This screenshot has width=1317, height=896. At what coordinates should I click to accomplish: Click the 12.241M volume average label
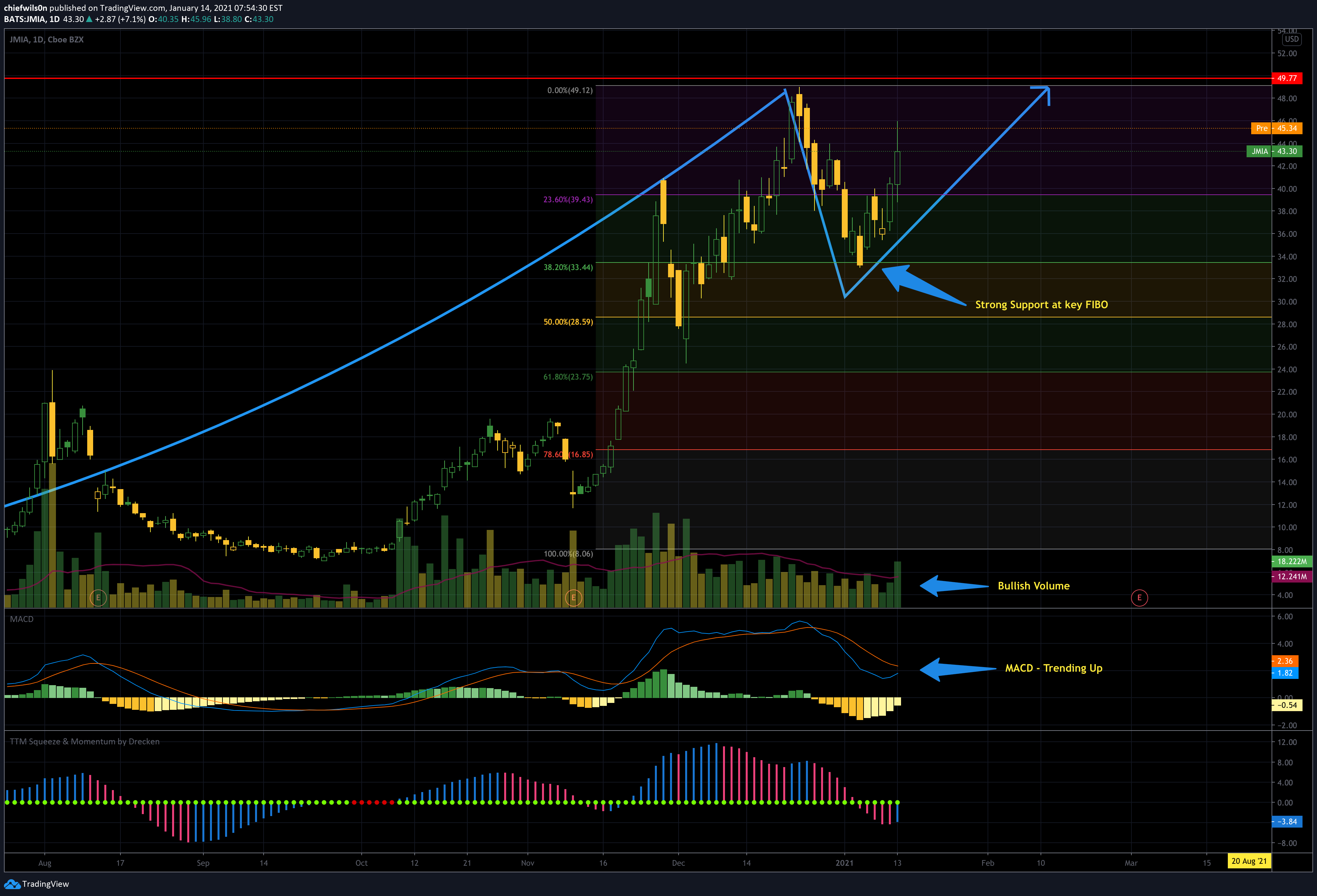click(x=1292, y=577)
